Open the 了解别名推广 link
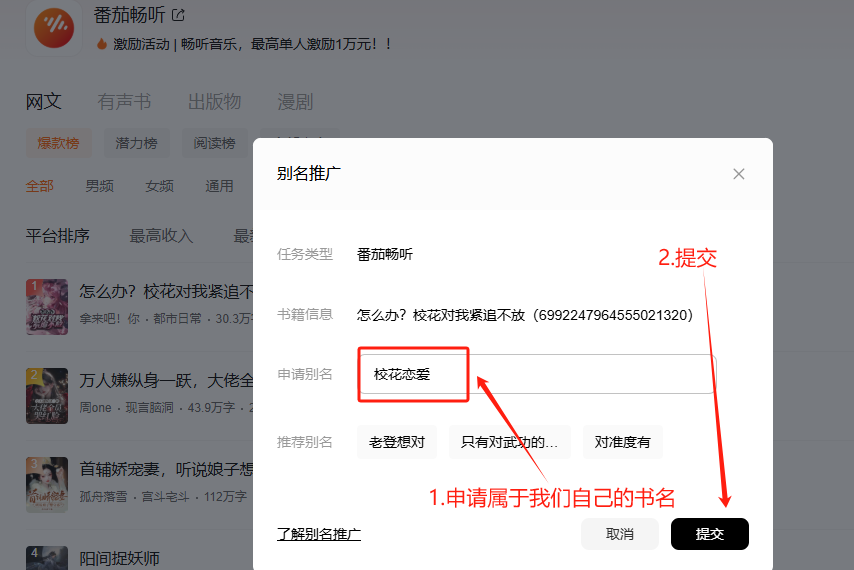 [319, 534]
